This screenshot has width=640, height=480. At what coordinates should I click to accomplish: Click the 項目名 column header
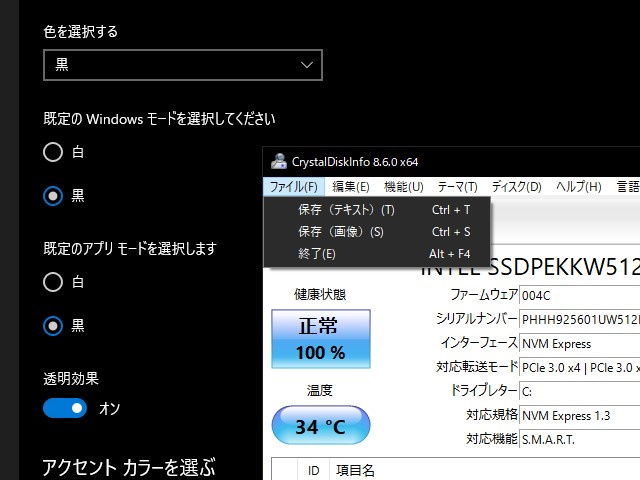(x=355, y=471)
